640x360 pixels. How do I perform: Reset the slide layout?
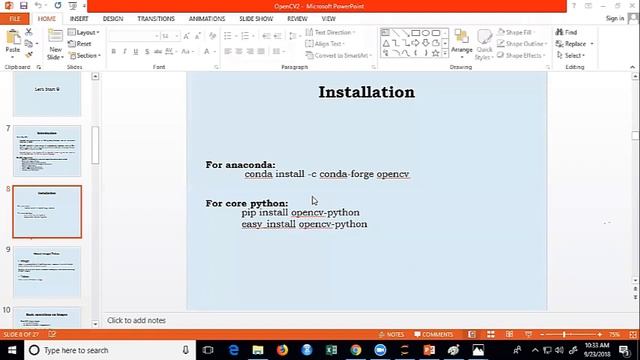tap(80, 44)
